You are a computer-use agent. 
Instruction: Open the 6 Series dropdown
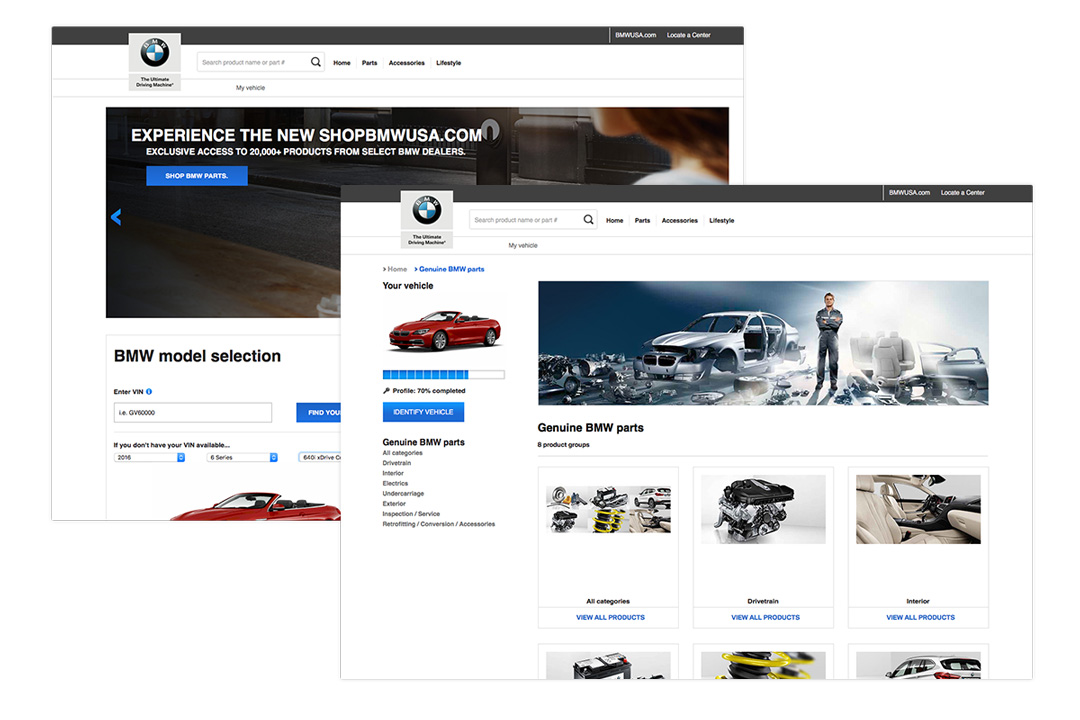point(242,457)
